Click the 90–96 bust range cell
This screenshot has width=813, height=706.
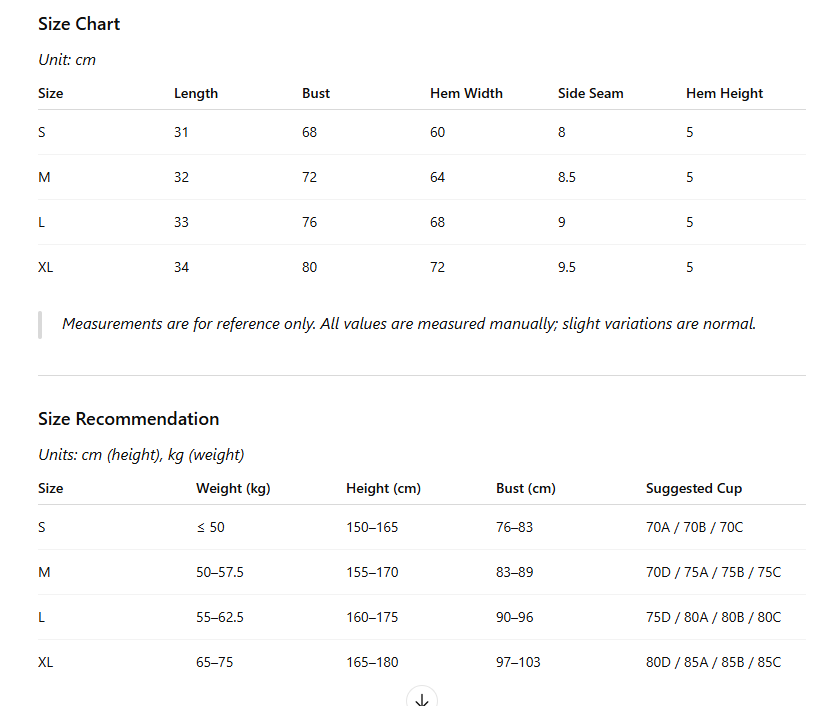(x=515, y=617)
